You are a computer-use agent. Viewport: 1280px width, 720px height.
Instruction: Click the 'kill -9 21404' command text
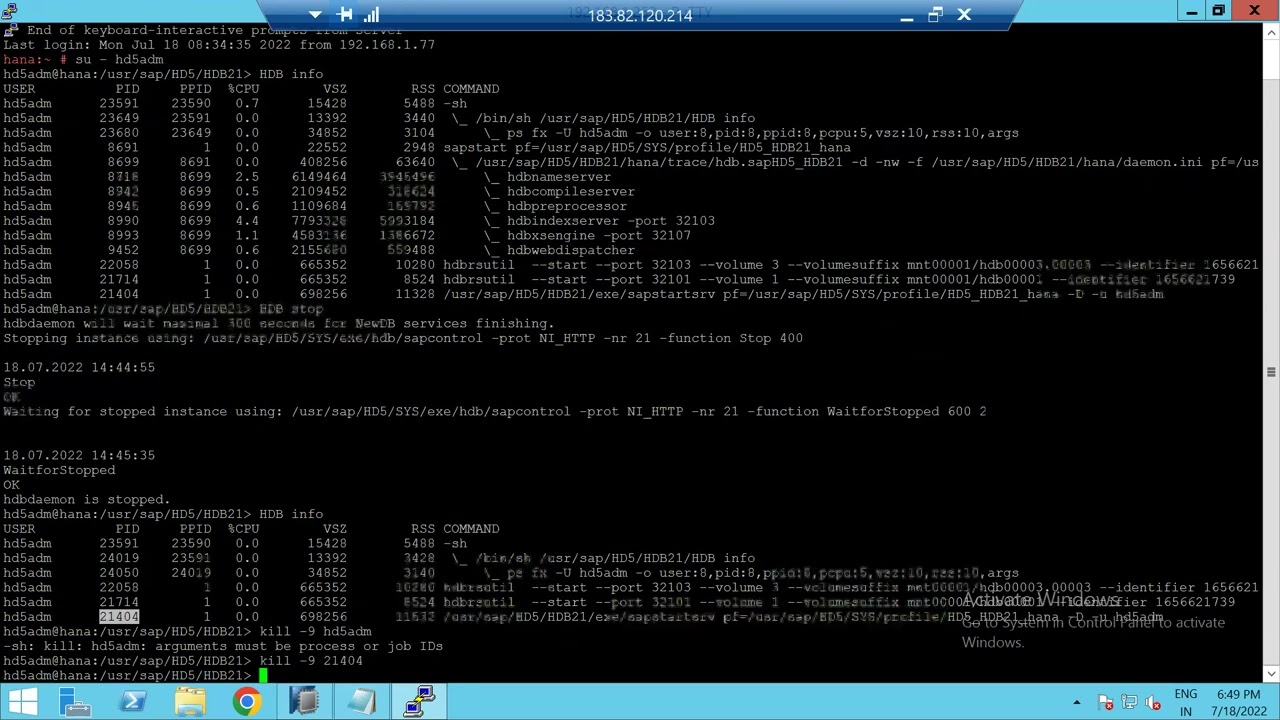point(311,661)
